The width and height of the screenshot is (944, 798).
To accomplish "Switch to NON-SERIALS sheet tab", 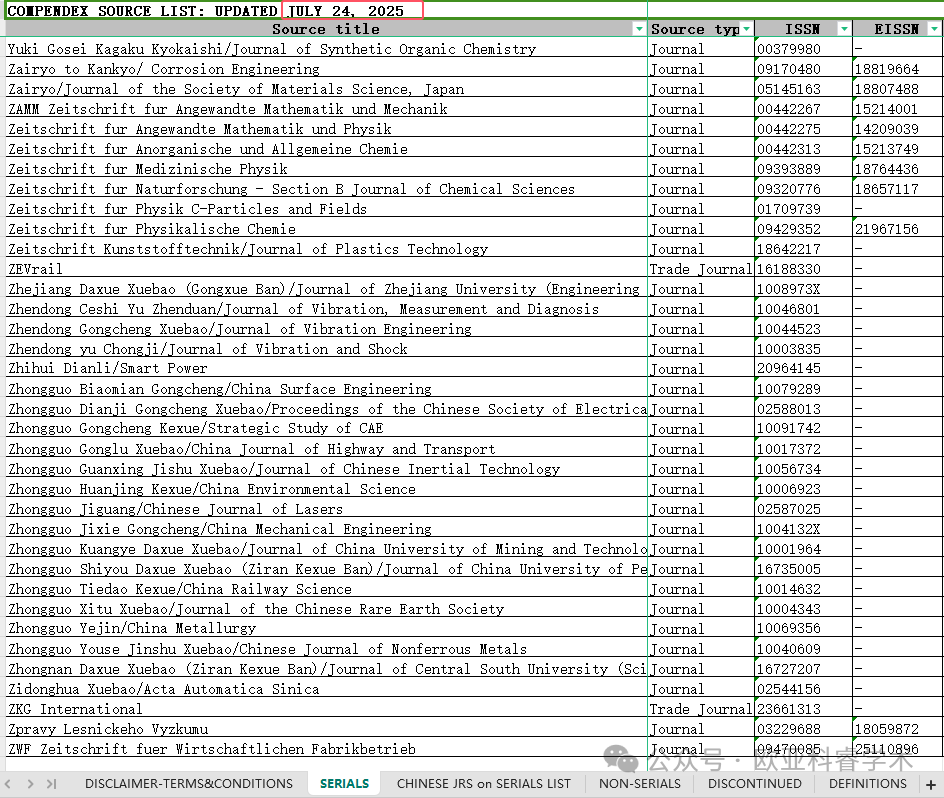I will 639,784.
